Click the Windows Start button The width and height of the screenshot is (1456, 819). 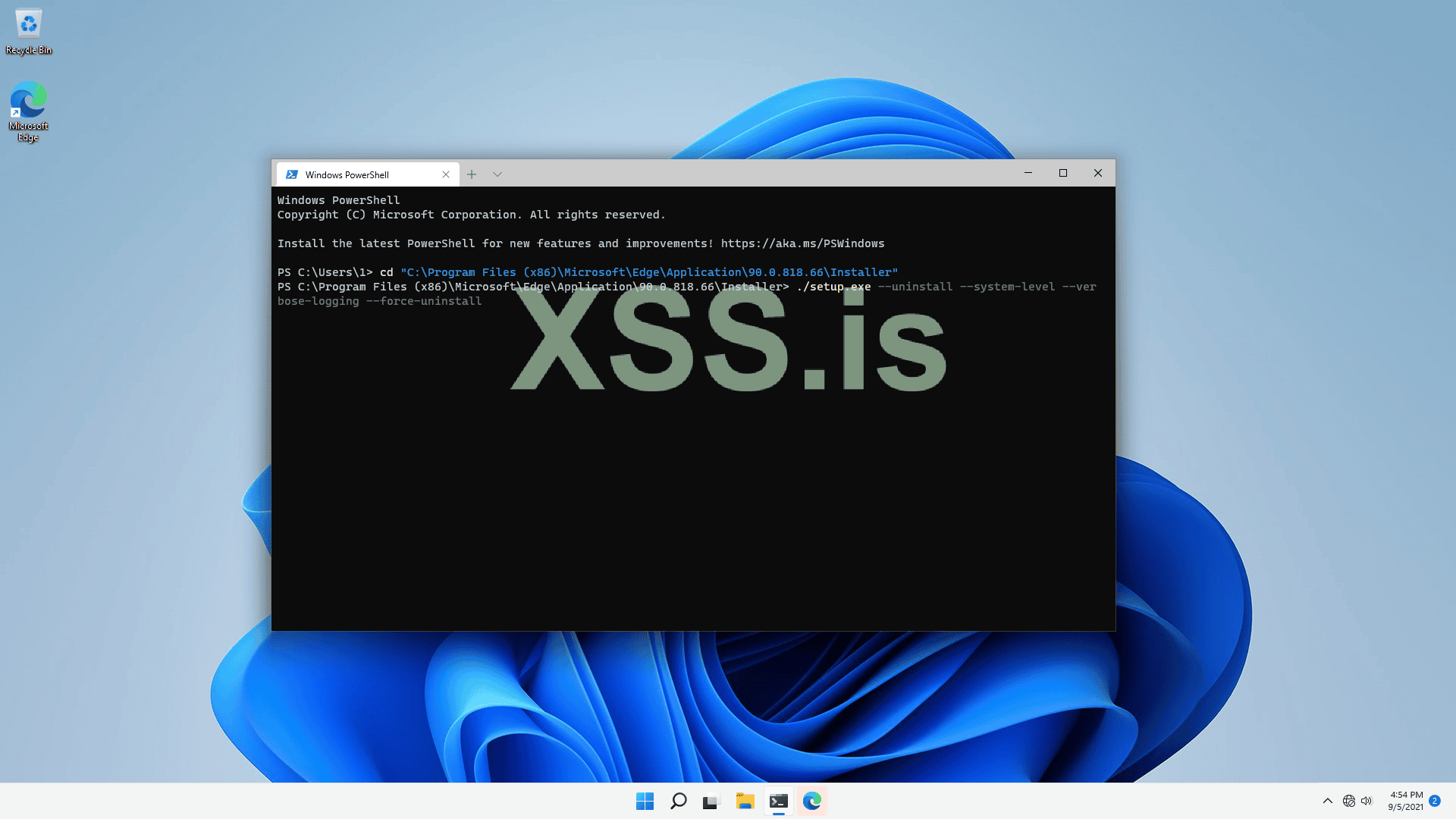tap(645, 801)
